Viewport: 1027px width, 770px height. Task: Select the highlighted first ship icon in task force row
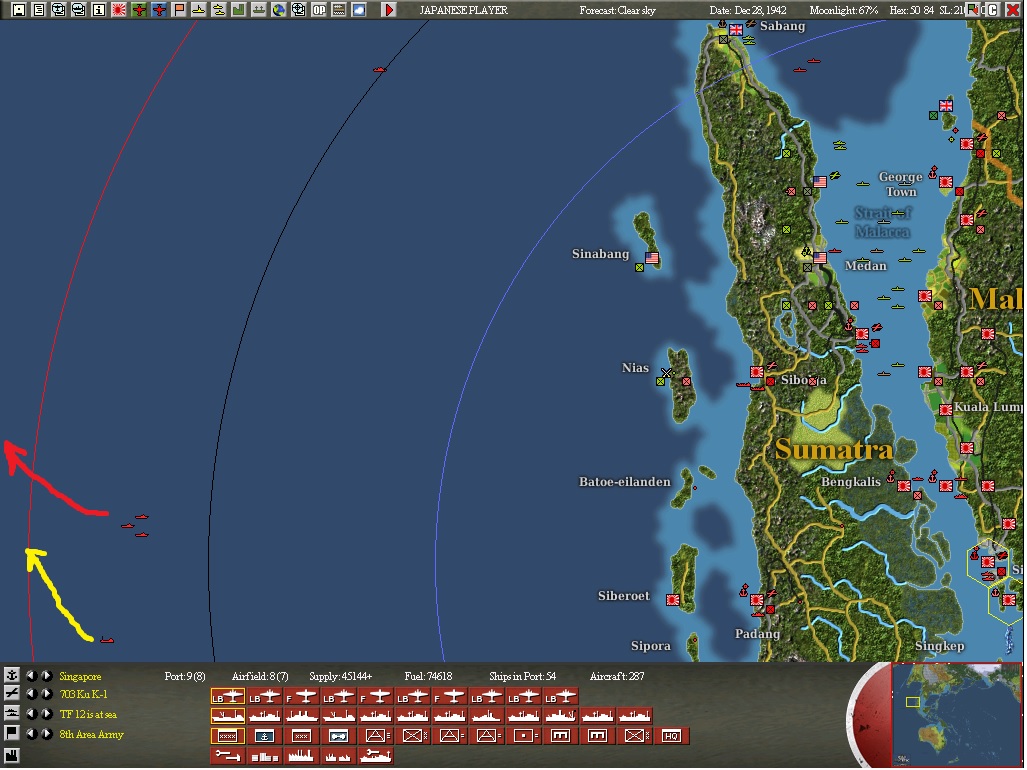(x=227, y=716)
